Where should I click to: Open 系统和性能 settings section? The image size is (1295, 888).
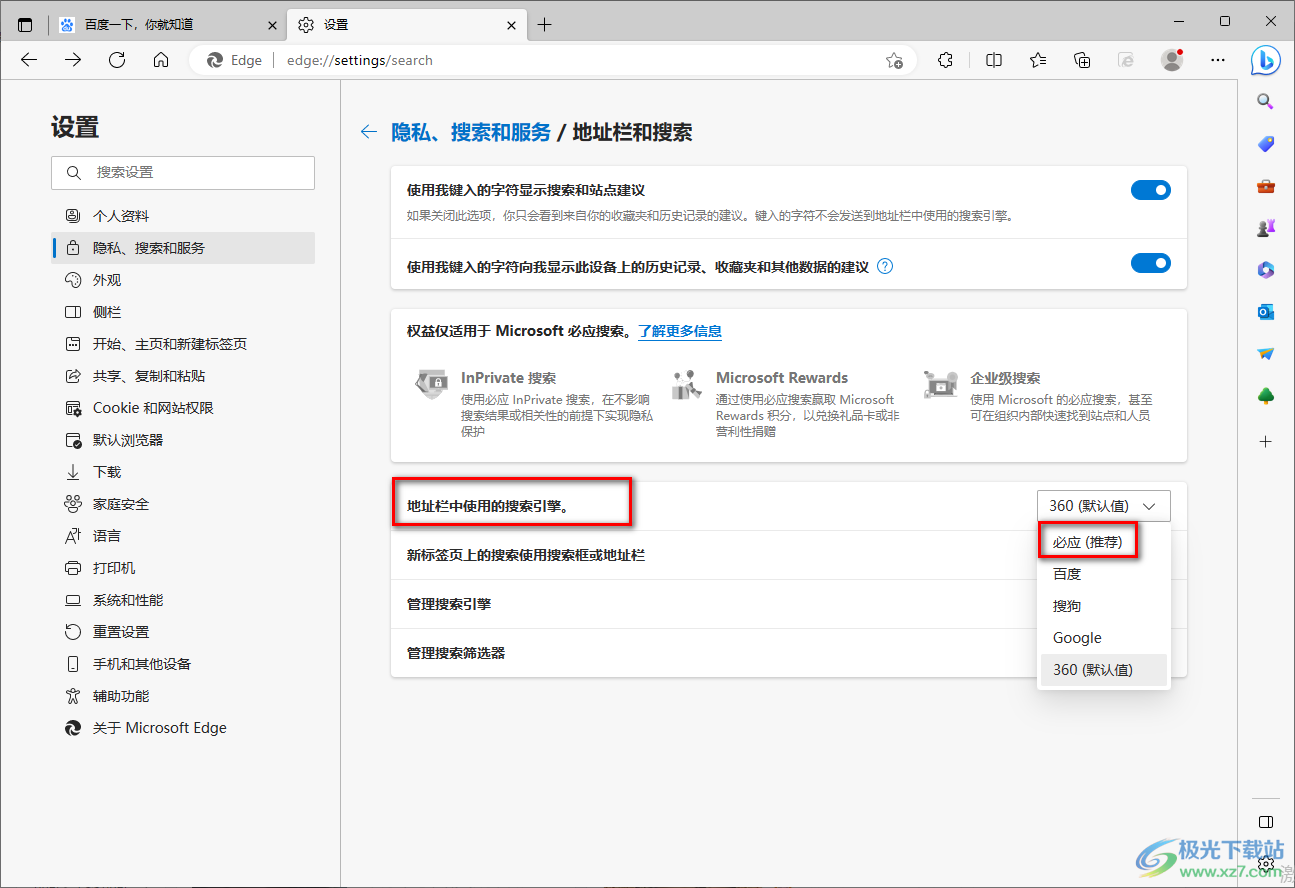point(183,600)
